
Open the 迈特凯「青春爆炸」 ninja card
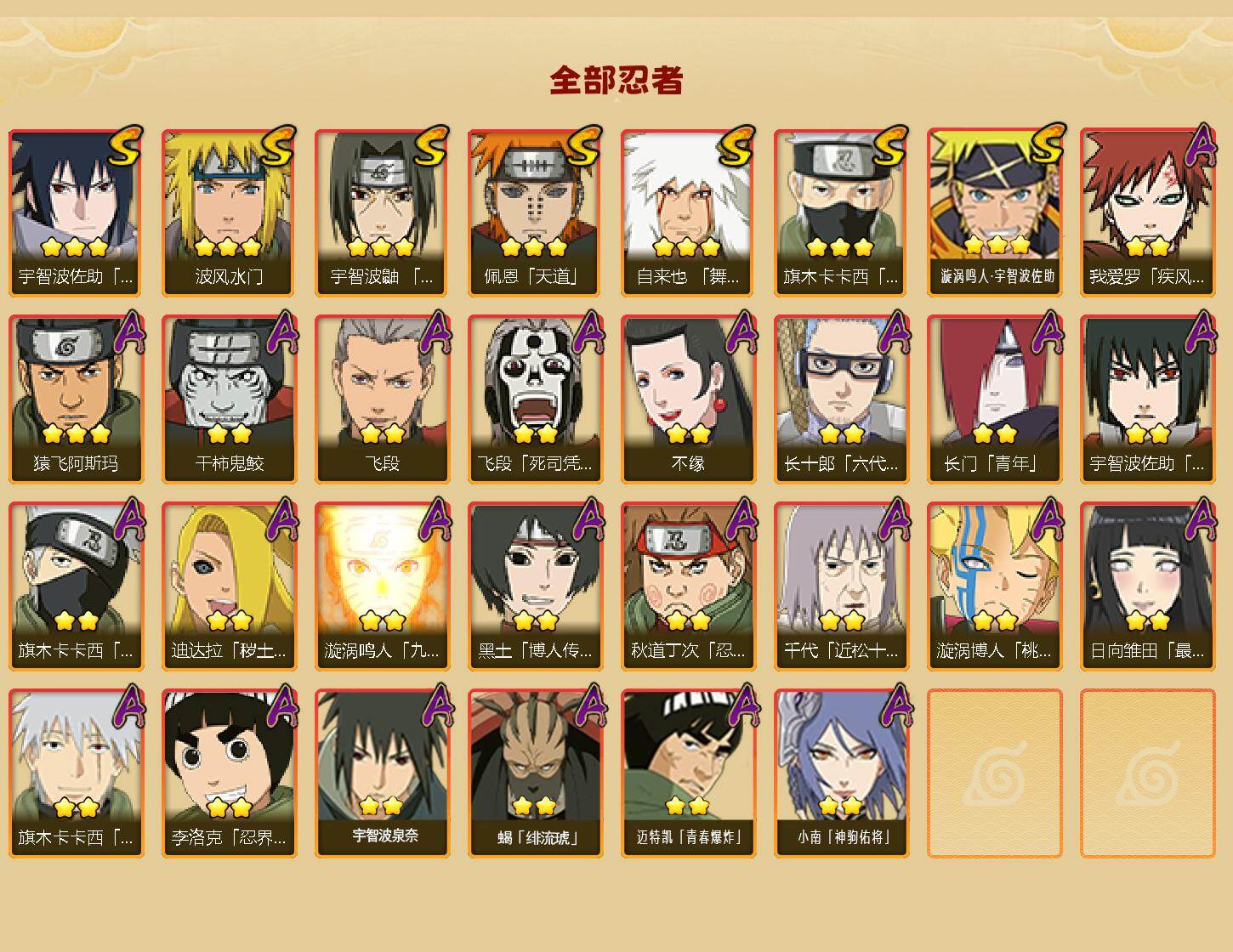click(688, 773)
